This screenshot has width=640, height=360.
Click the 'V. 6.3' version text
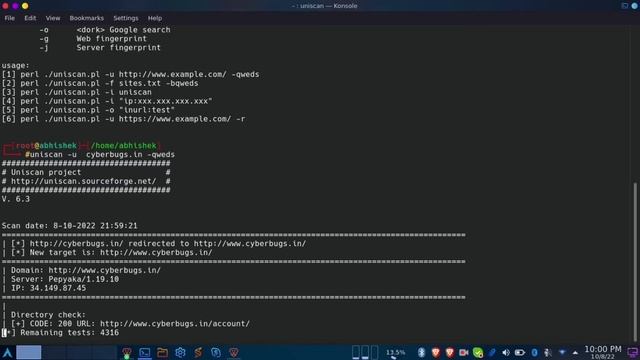point(16,199)
